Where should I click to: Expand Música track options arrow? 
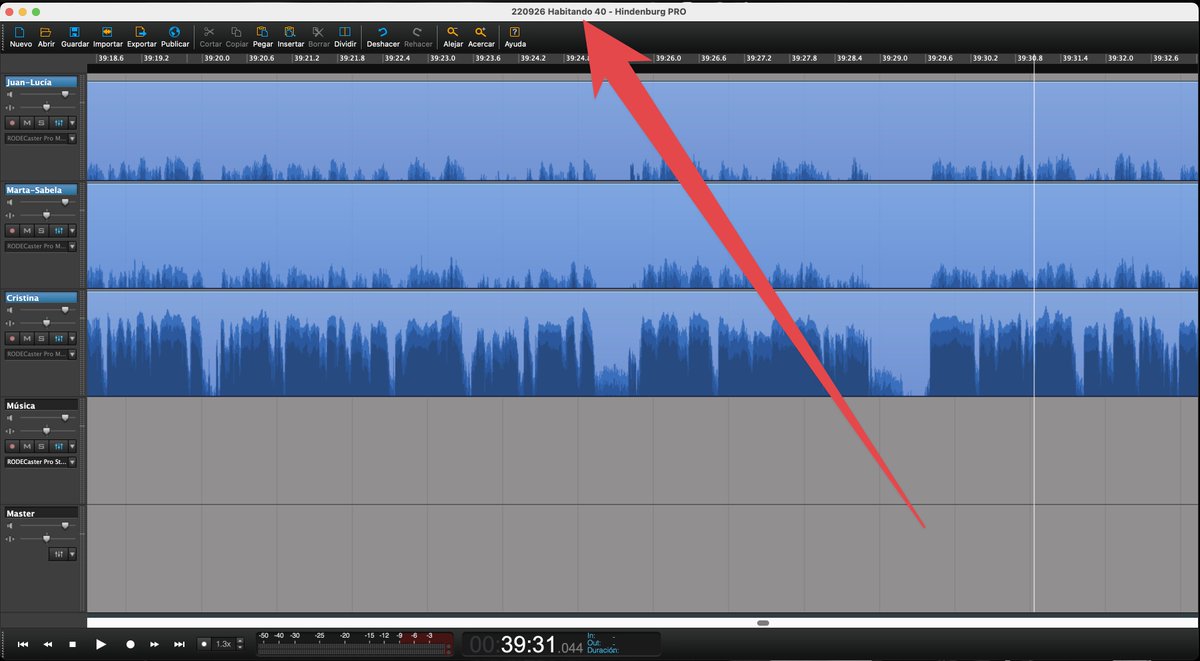point(72,446)
